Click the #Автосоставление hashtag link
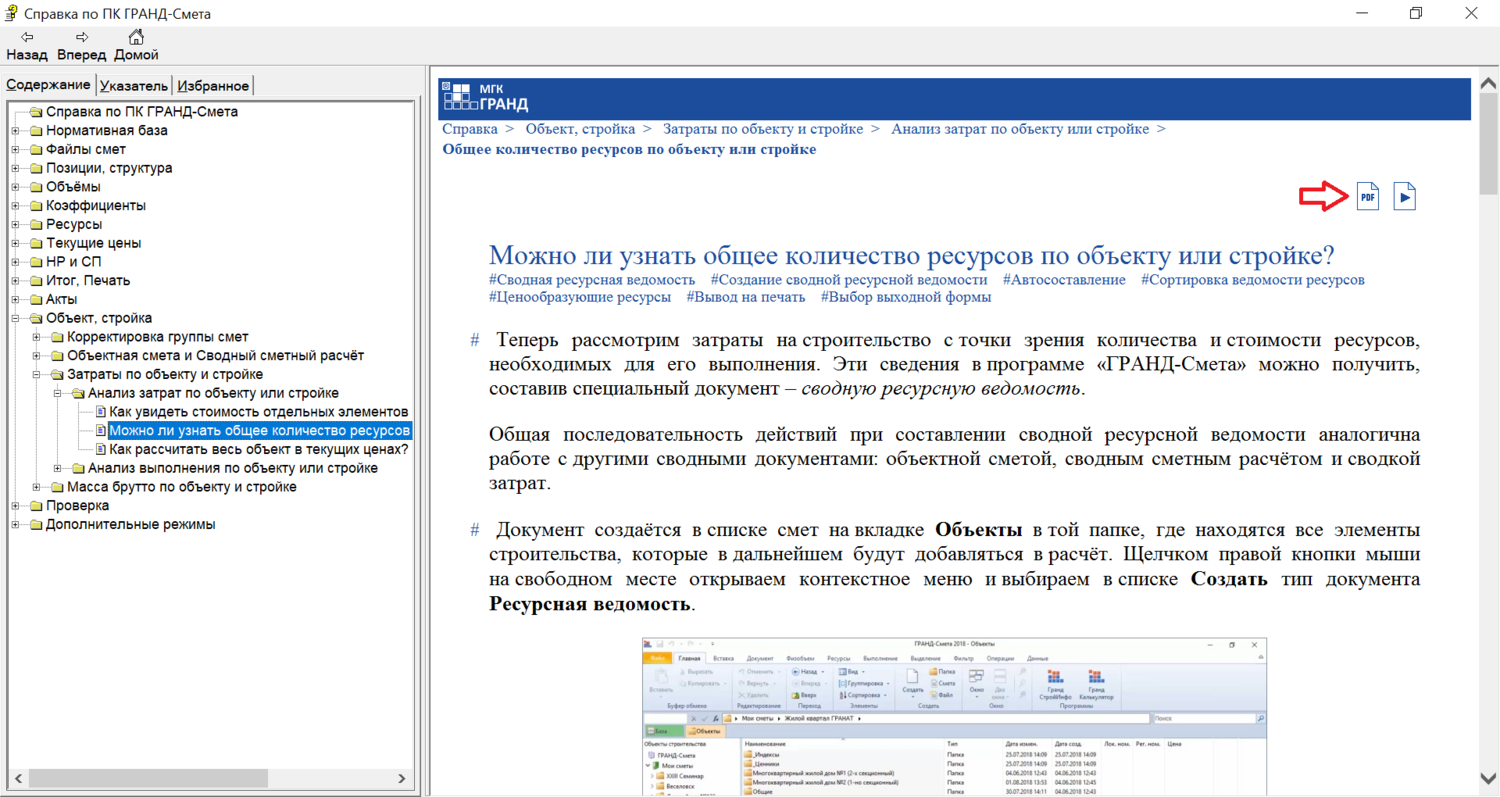 tap(1064, 280)
